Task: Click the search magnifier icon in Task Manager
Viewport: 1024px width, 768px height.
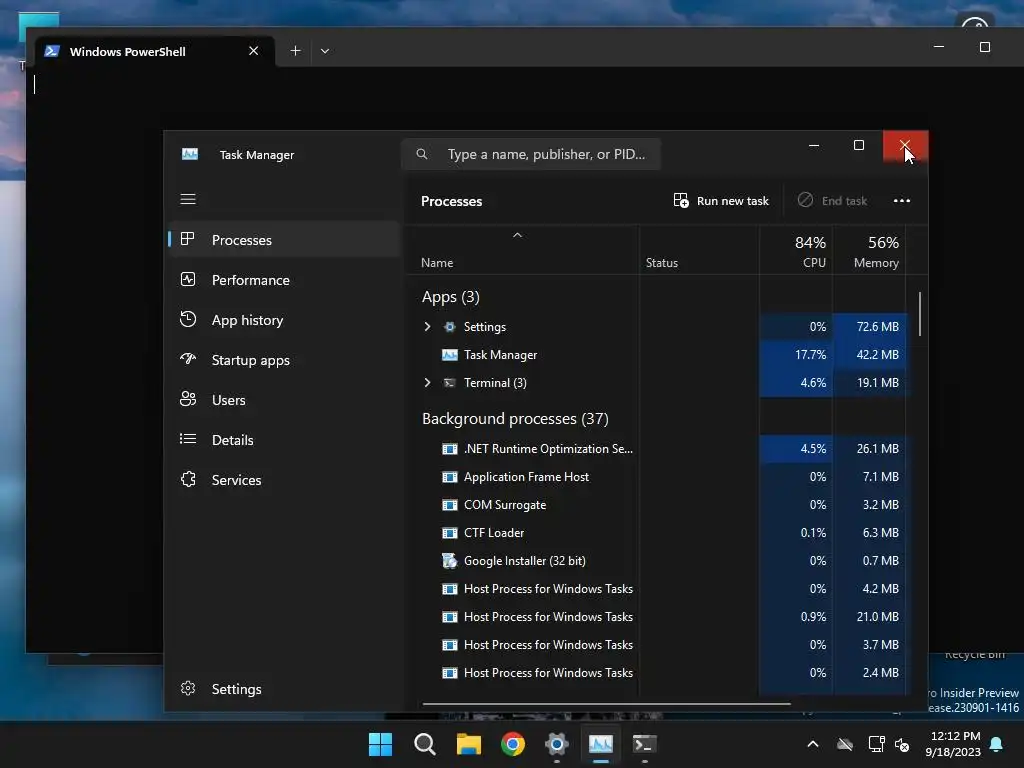Action: 422,154
